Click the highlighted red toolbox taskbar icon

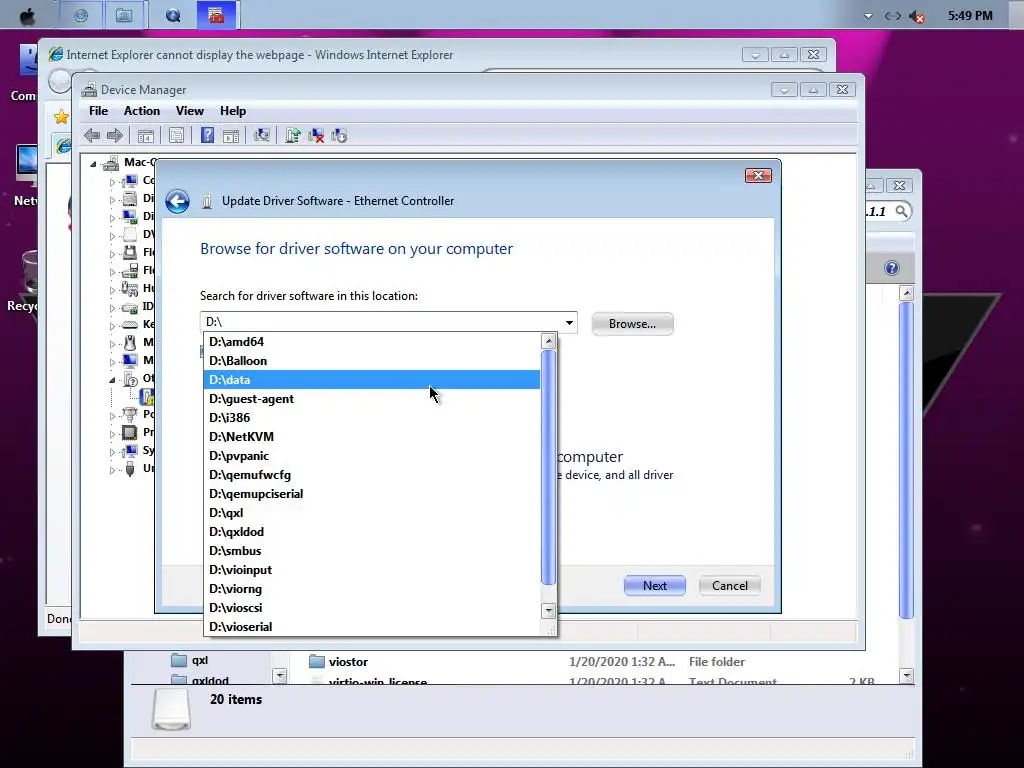[216, 15]
